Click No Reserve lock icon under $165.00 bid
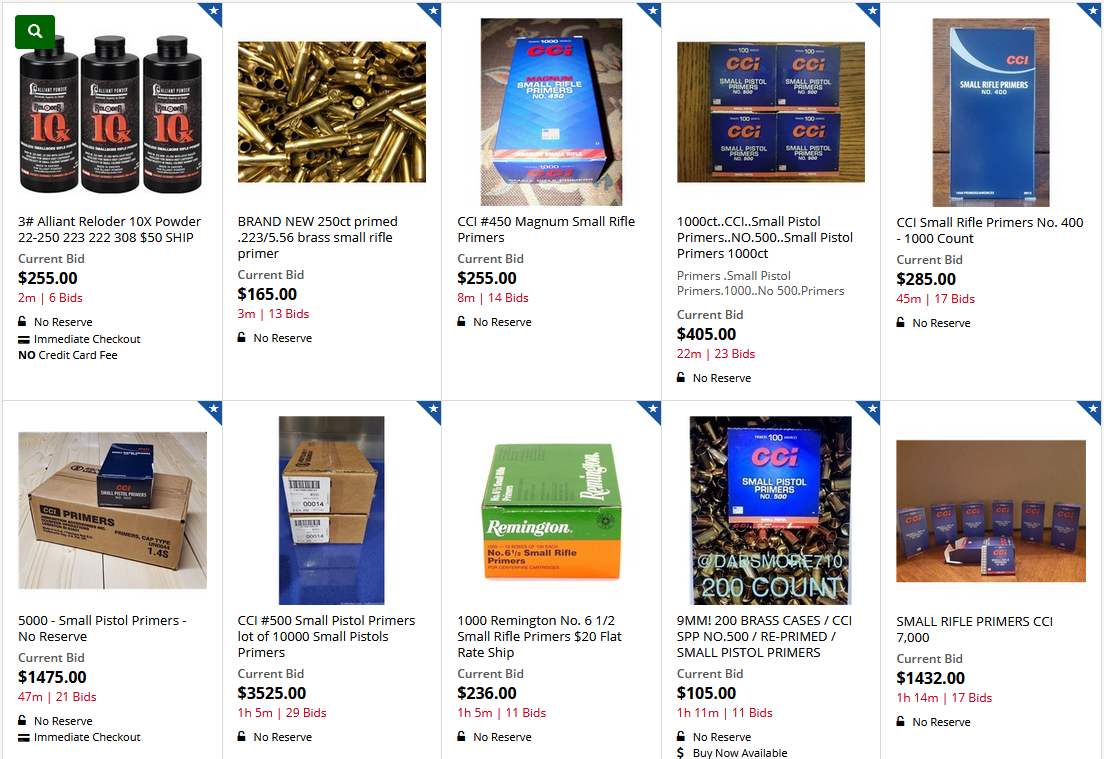1104x759 pixels. coord(242,337)
